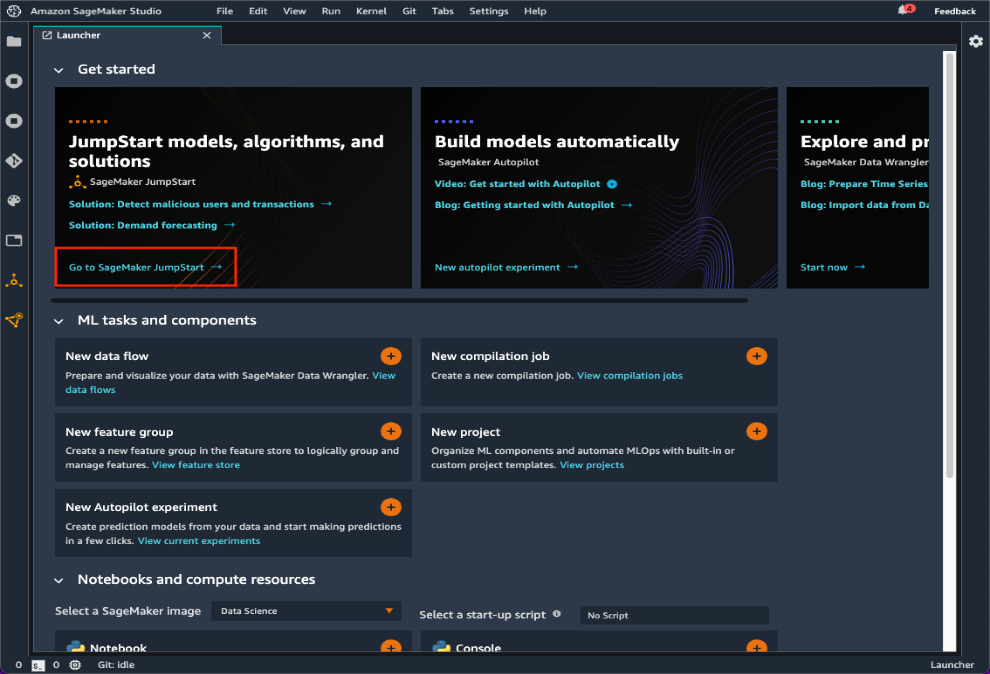Open the settings gear below the tab bar
Viewport: 990px width, 674px height.
pos(976,41)
